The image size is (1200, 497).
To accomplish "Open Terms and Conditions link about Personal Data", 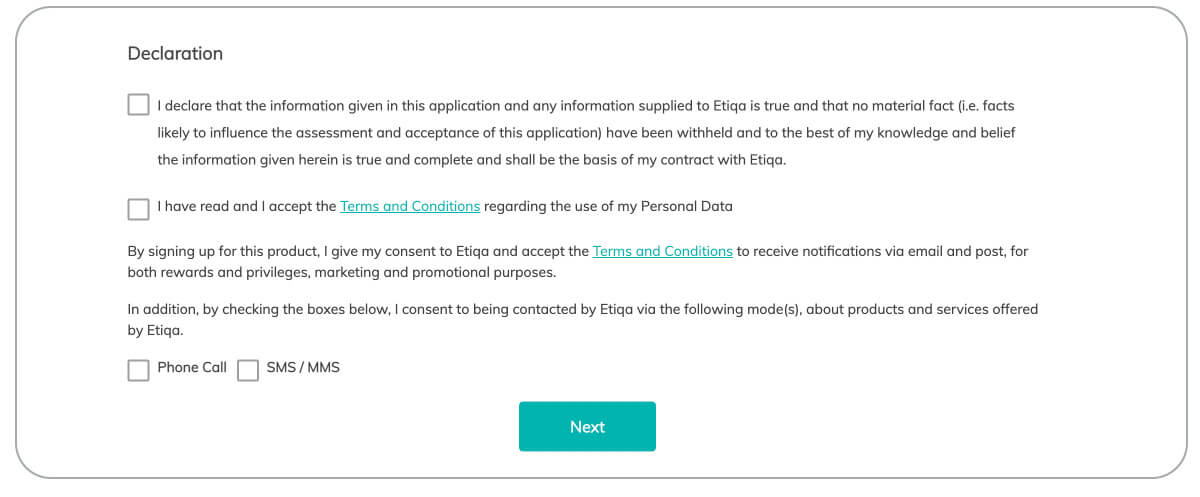I will (410, 206).
